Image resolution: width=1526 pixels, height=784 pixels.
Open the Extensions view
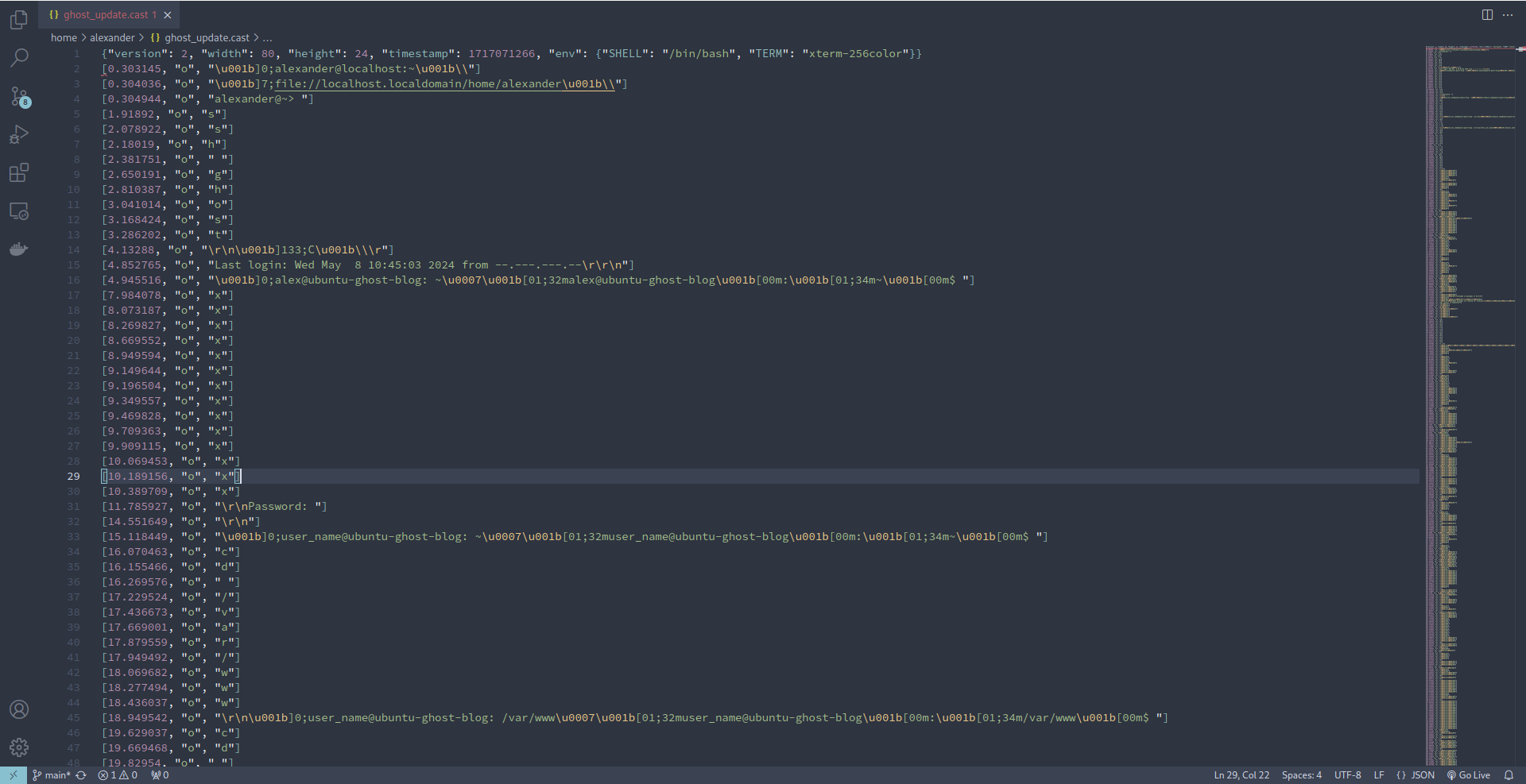coord(18,172)
